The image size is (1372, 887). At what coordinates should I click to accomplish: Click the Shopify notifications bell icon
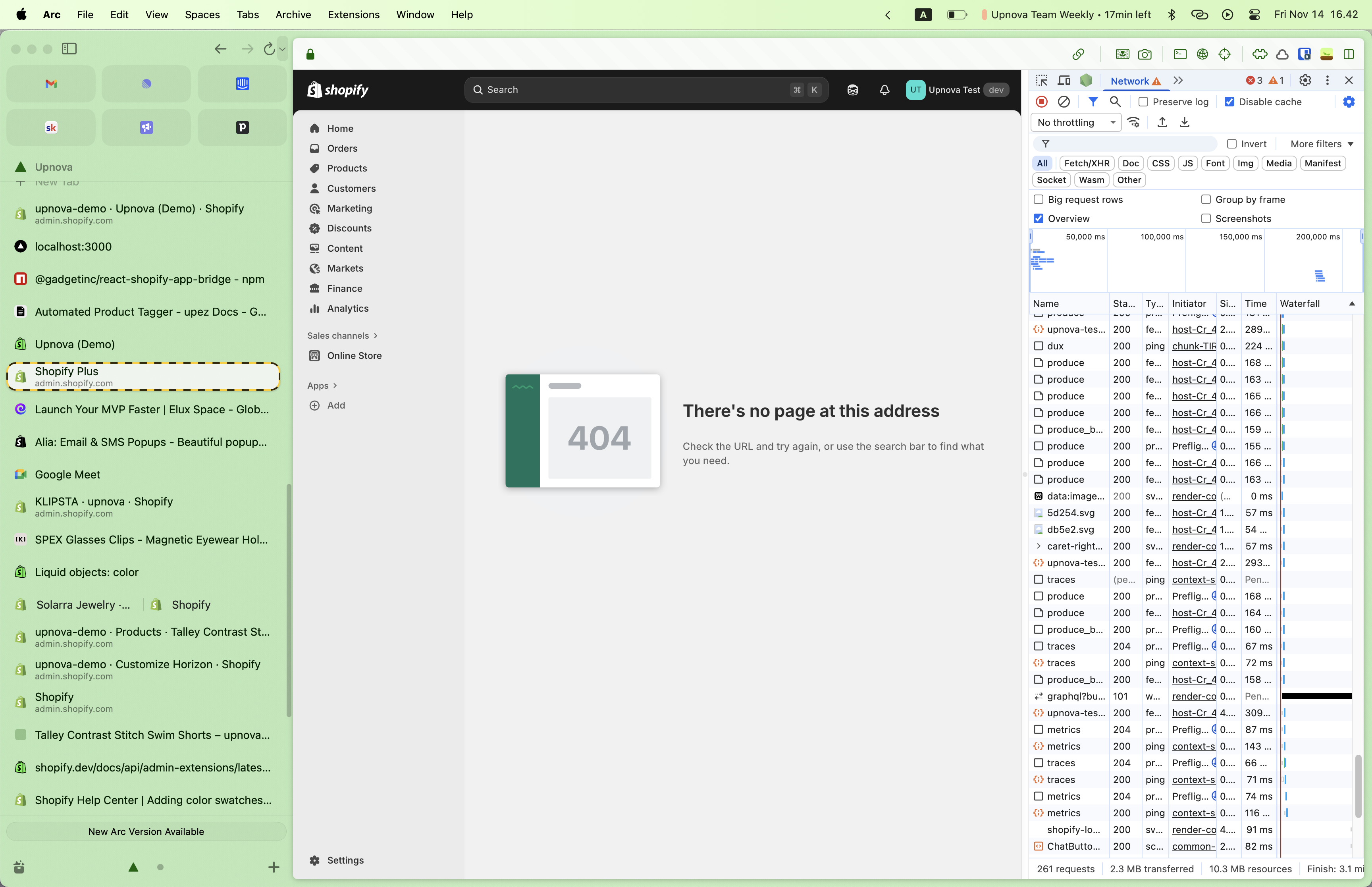point(884,90)
